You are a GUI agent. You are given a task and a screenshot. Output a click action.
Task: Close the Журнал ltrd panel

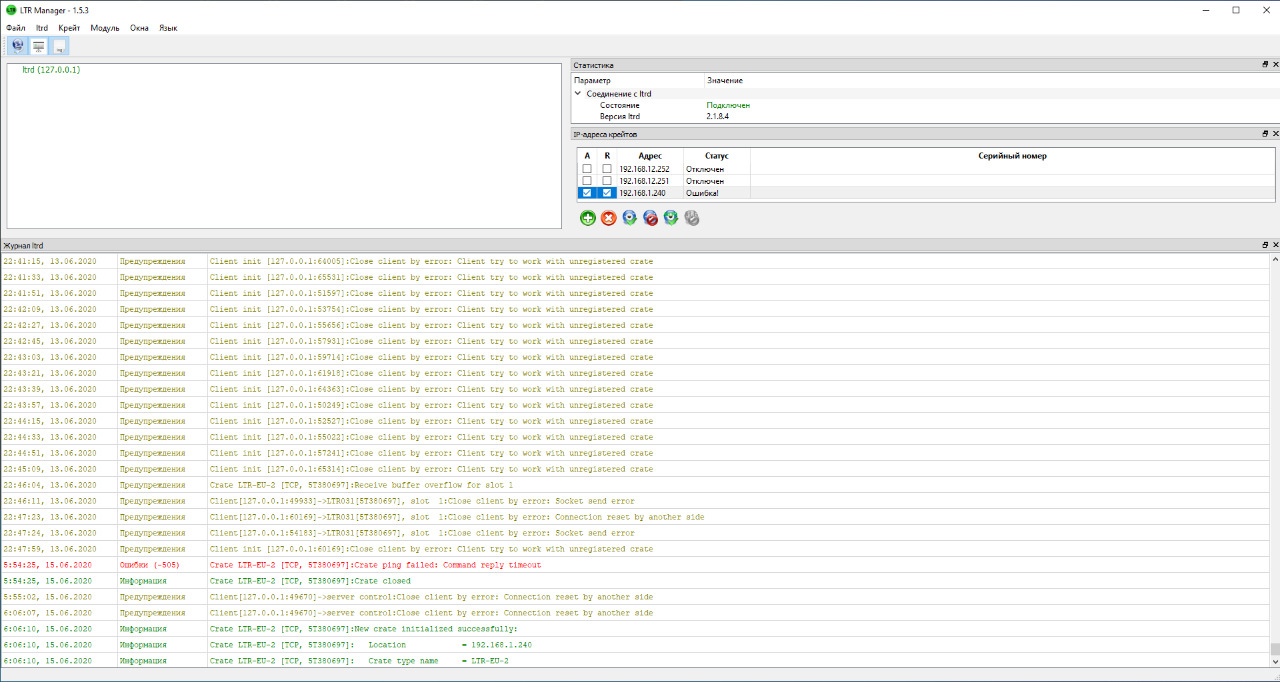(1275, 245)
